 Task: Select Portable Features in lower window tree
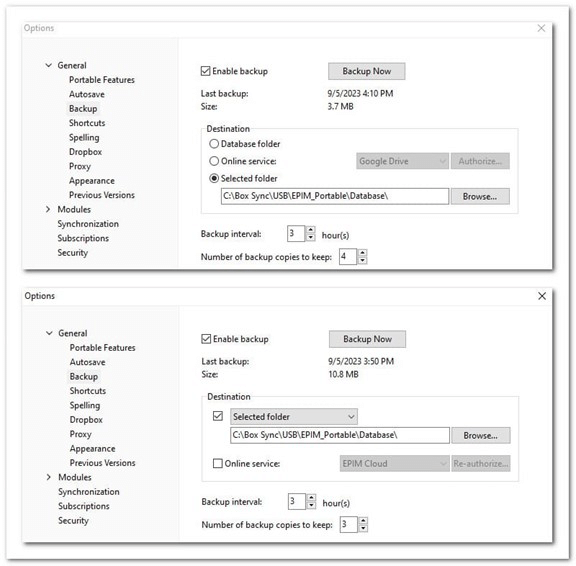pos(102,347)
